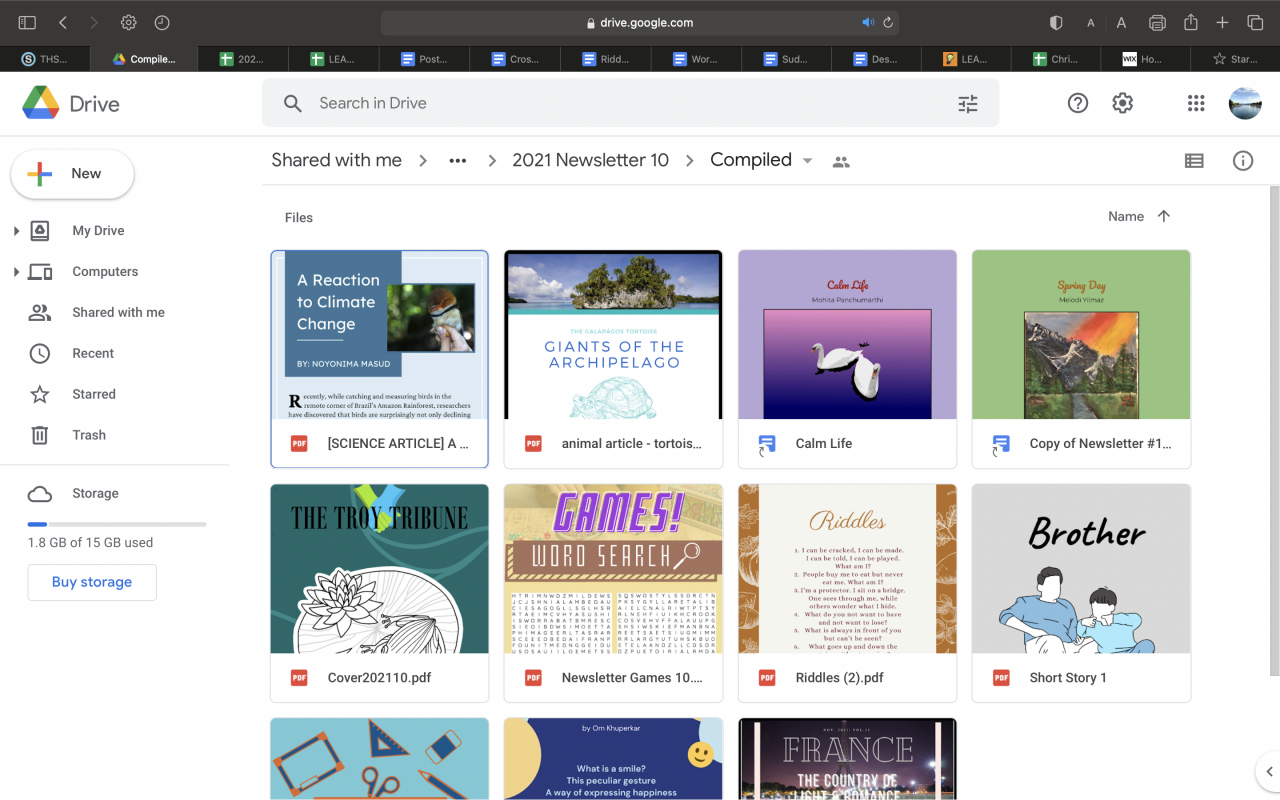Expand the Computers tree
The width and height of the screenshot is (1280, 800).
pos(16,272)
